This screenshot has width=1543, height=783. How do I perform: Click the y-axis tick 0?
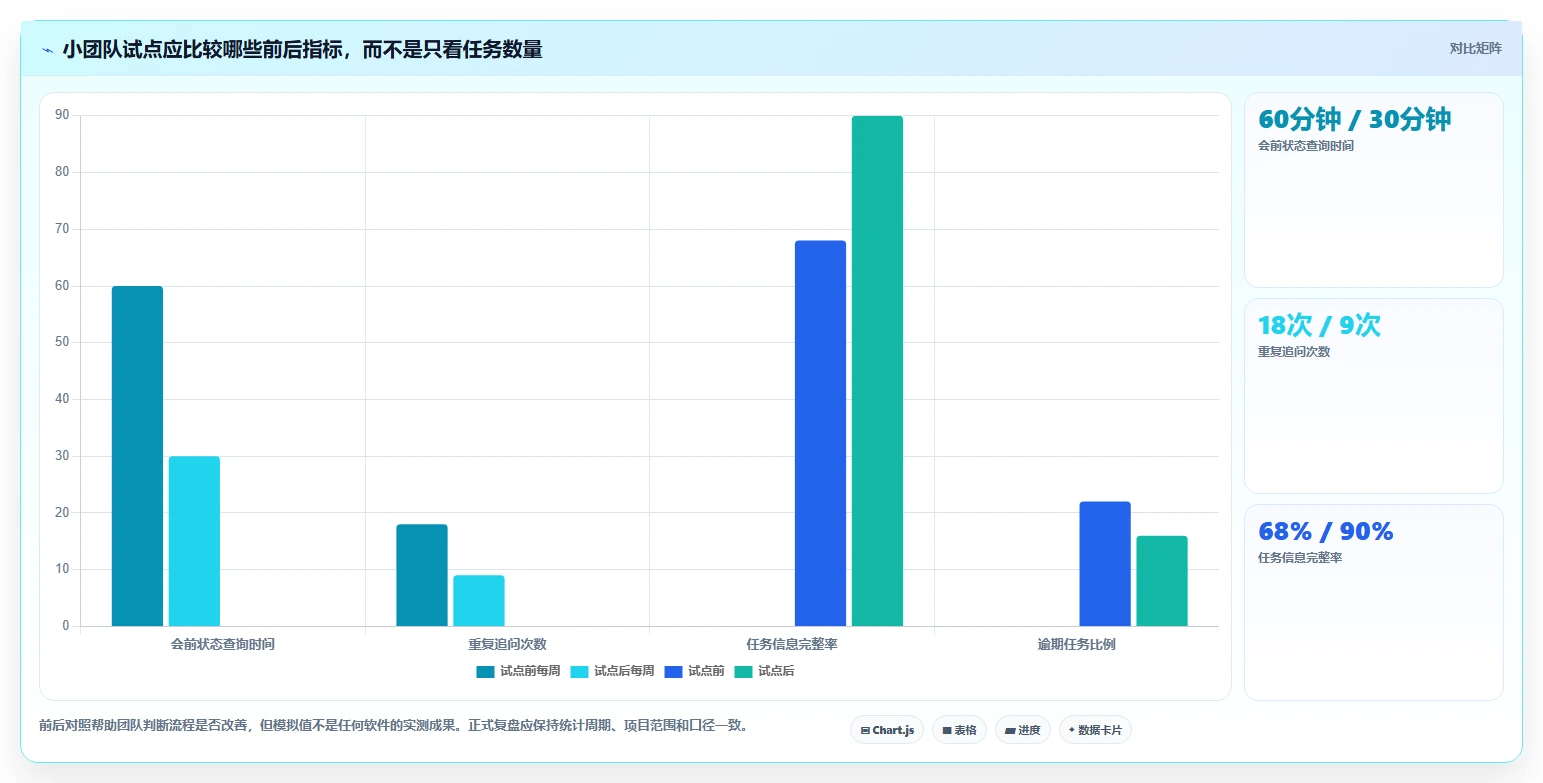[x=66, y=626]
